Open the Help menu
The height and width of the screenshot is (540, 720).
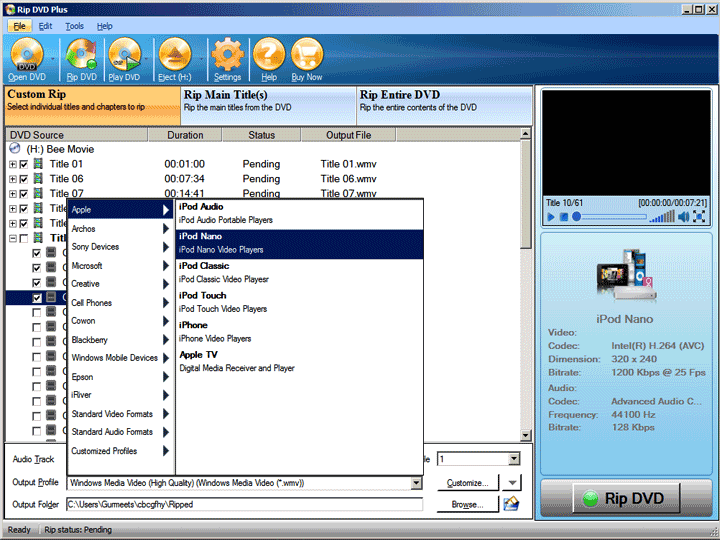(x=104, y=26)
